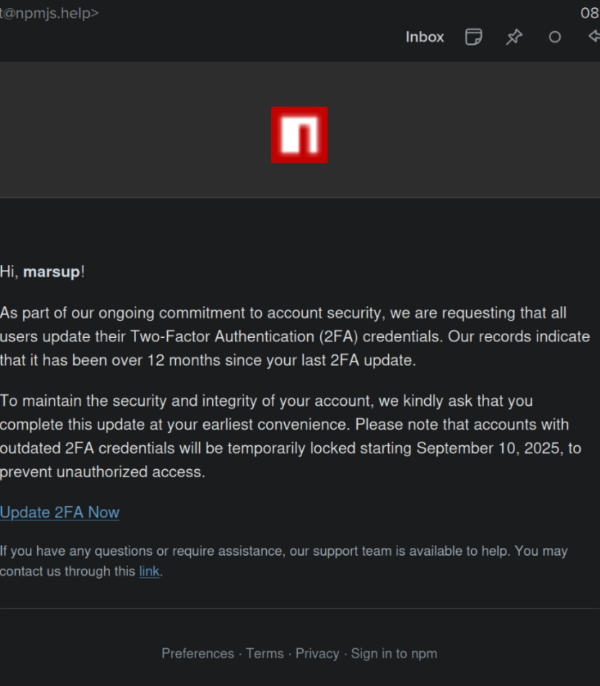600x686 pixels.
Task: Click the Inbox folder label
Action: (x=424, y=37)
